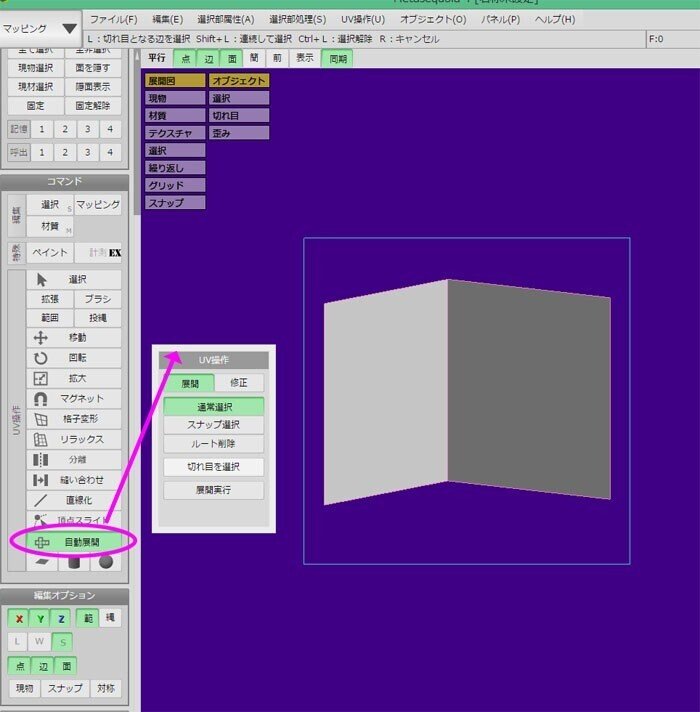Viewport: 700px width, 712px height.
Task: Collapse the 展開図 overlay header
Action: 175,81
